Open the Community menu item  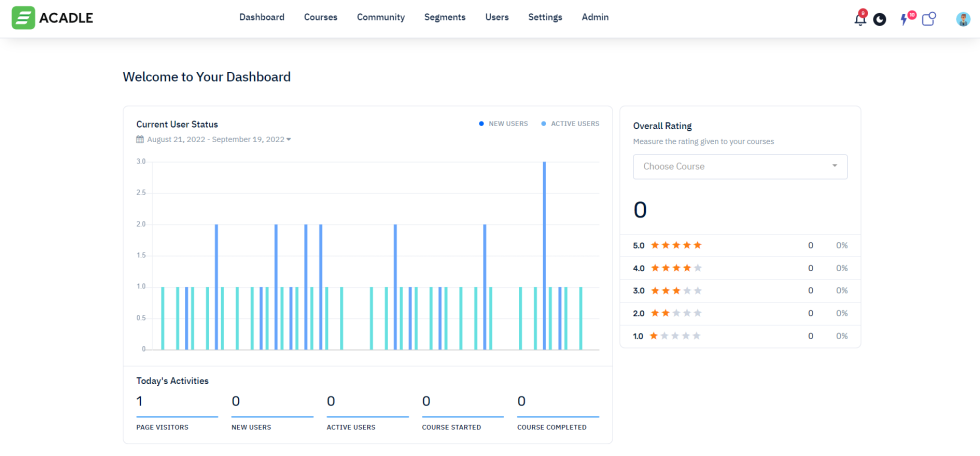(x=380, y=17)
